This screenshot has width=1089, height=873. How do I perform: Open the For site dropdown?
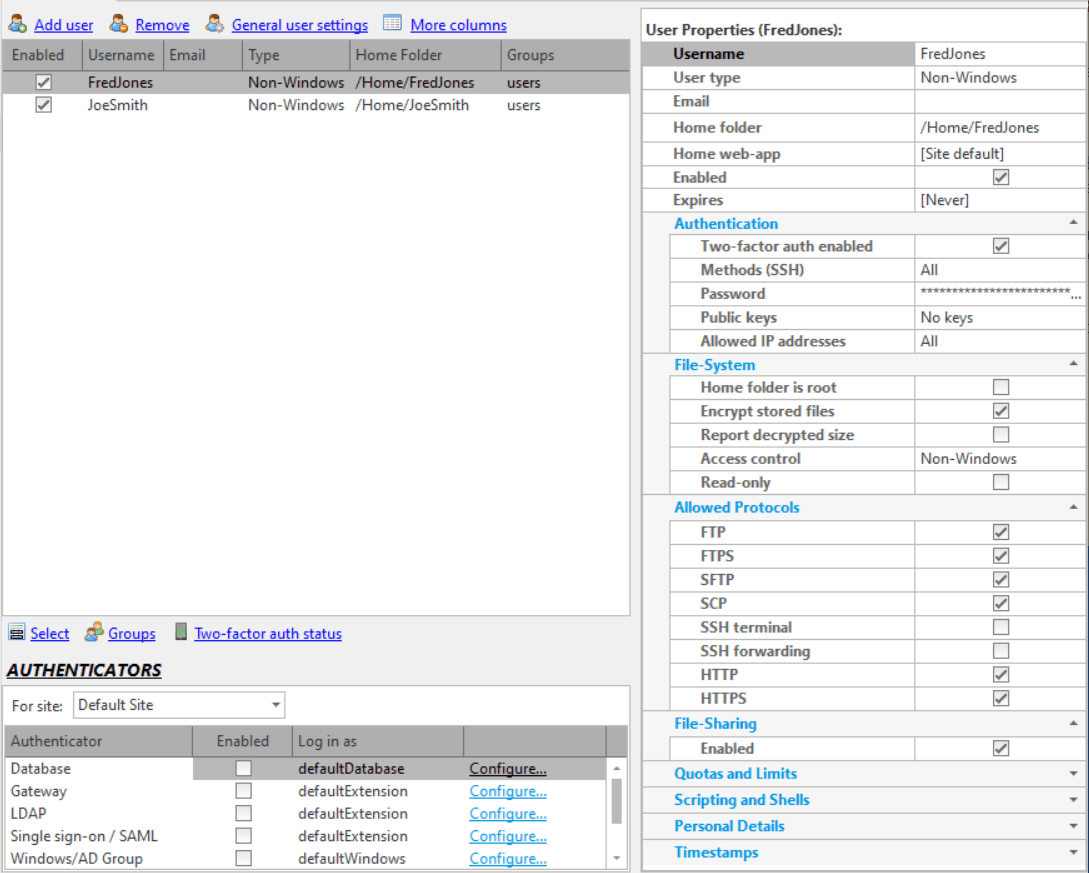(178, 705)
